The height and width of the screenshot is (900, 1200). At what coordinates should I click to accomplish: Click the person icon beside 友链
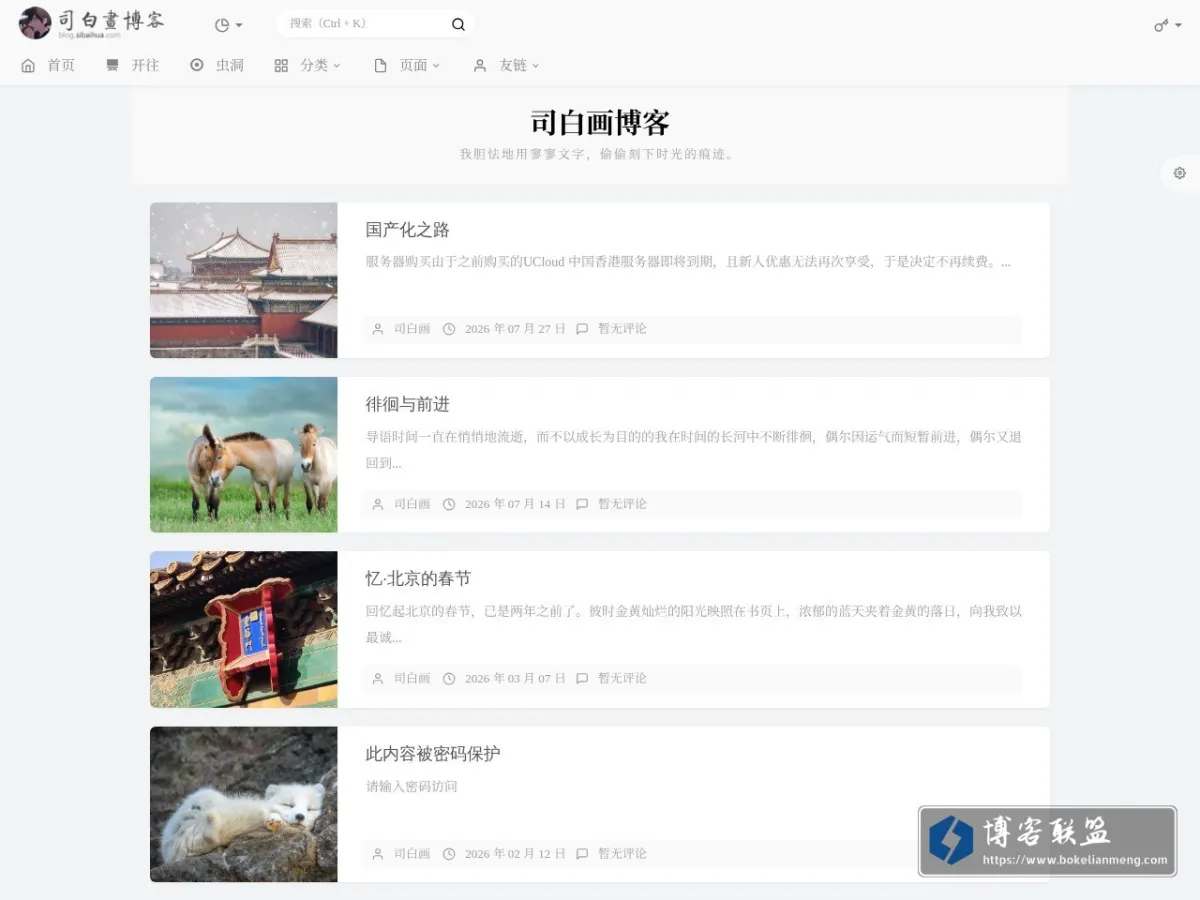480,65
